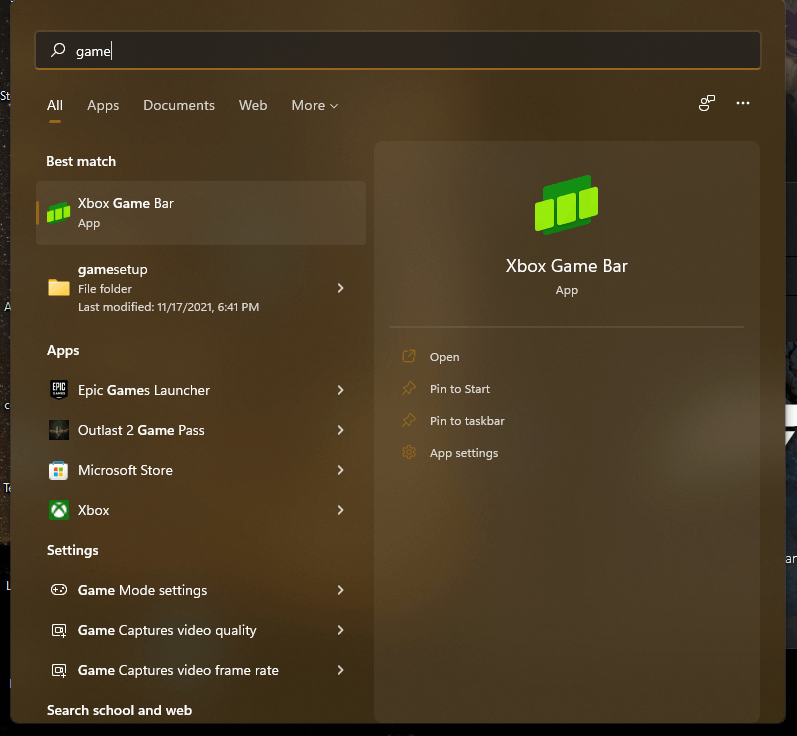Image resolution: width=797 pixels, height=736 pixels.
Task: Click the large Xbox Game Bar logo in preview pane
Action: coord(566,205)
